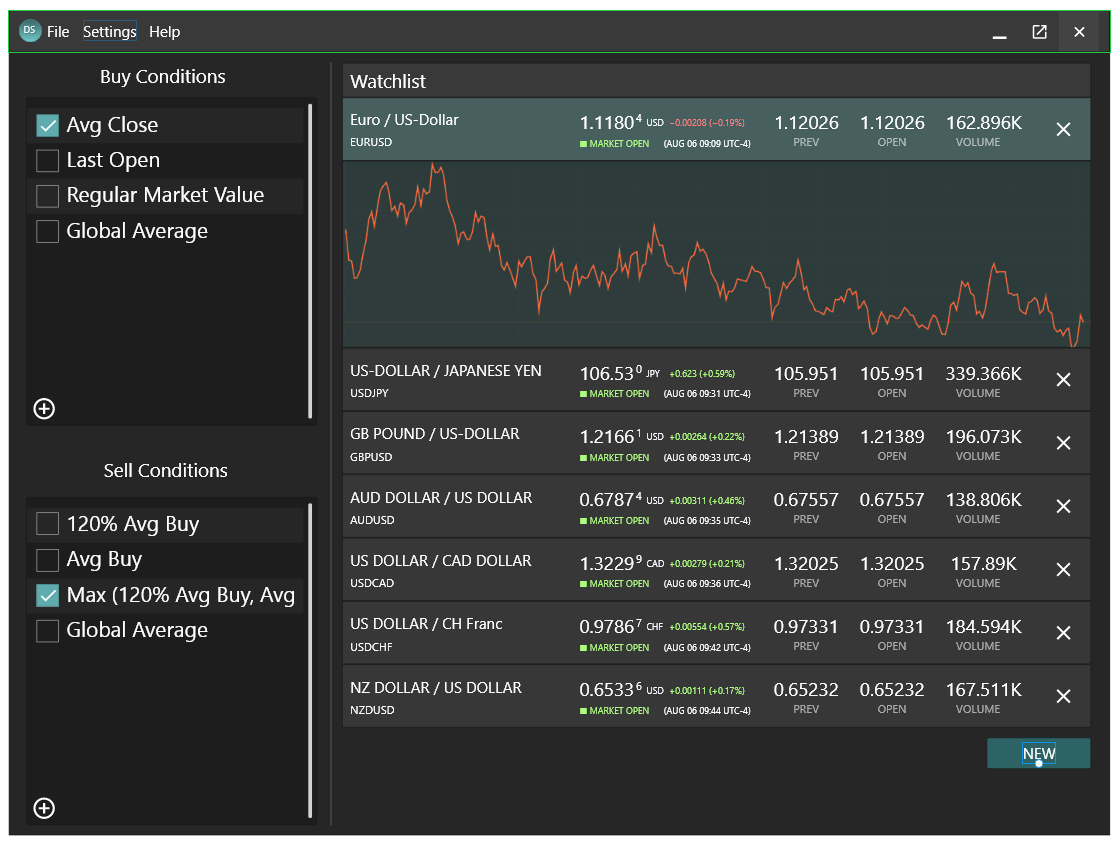Remove NZDUSD from the watchlist
Screen dimensions: 1119x843
(1063, 696)
